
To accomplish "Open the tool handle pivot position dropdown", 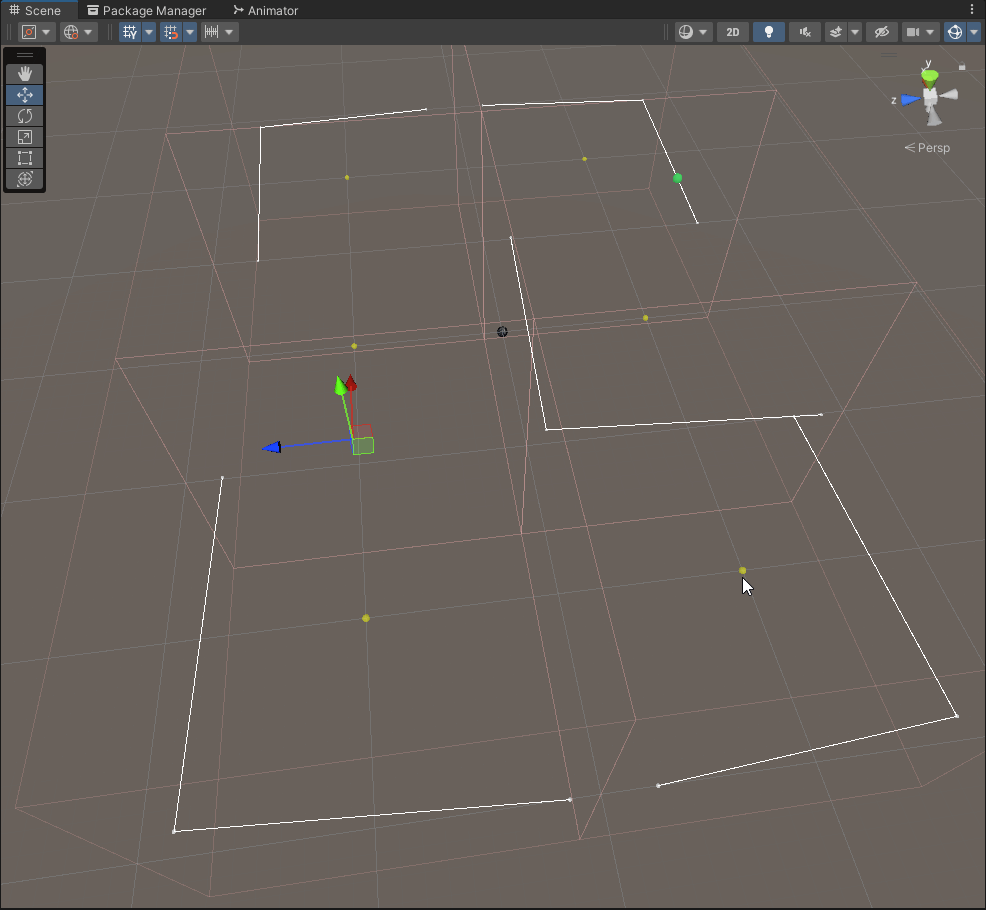I will coord(36,32).
